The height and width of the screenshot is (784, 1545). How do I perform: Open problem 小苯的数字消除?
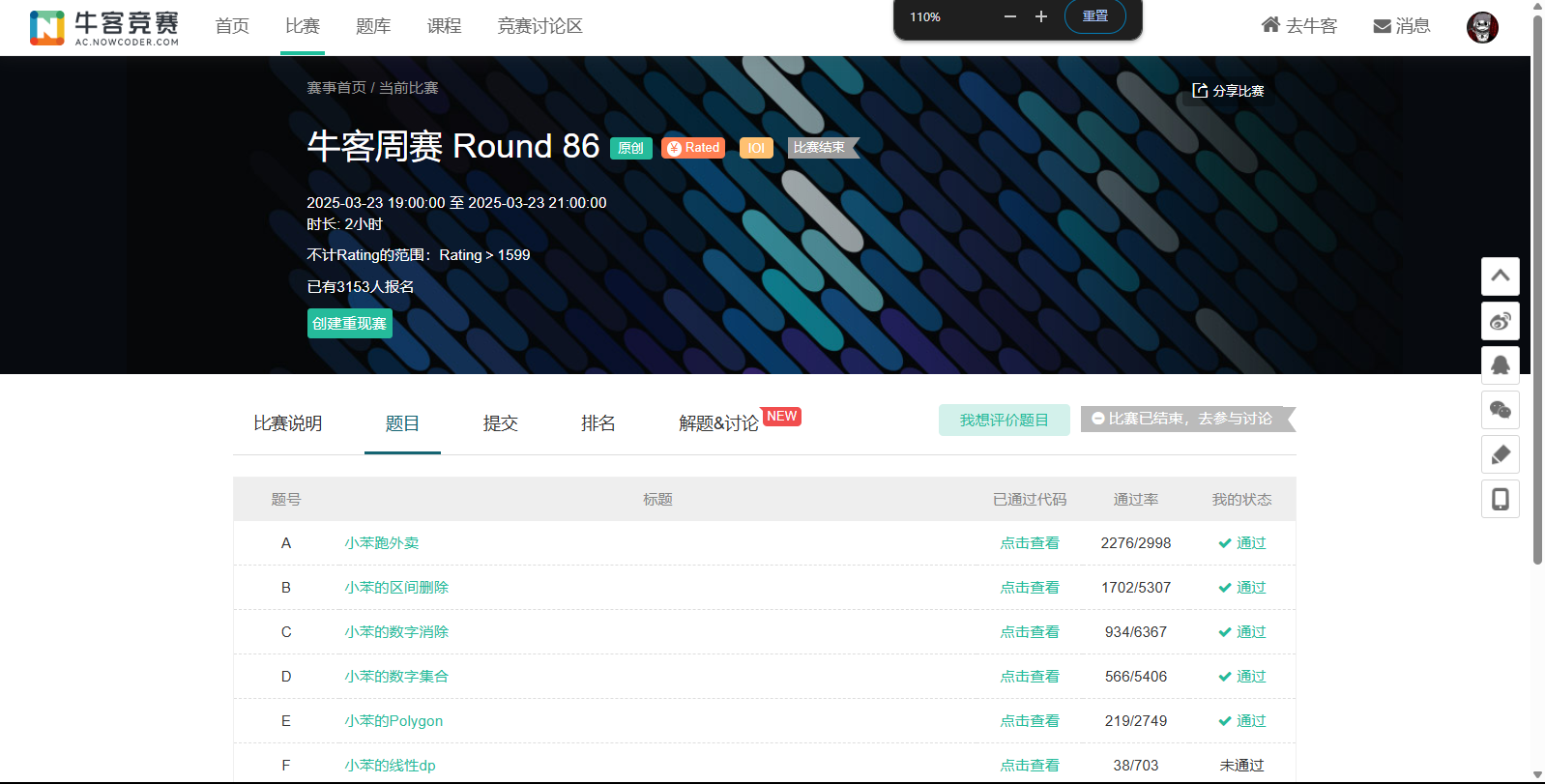point(396,632)
